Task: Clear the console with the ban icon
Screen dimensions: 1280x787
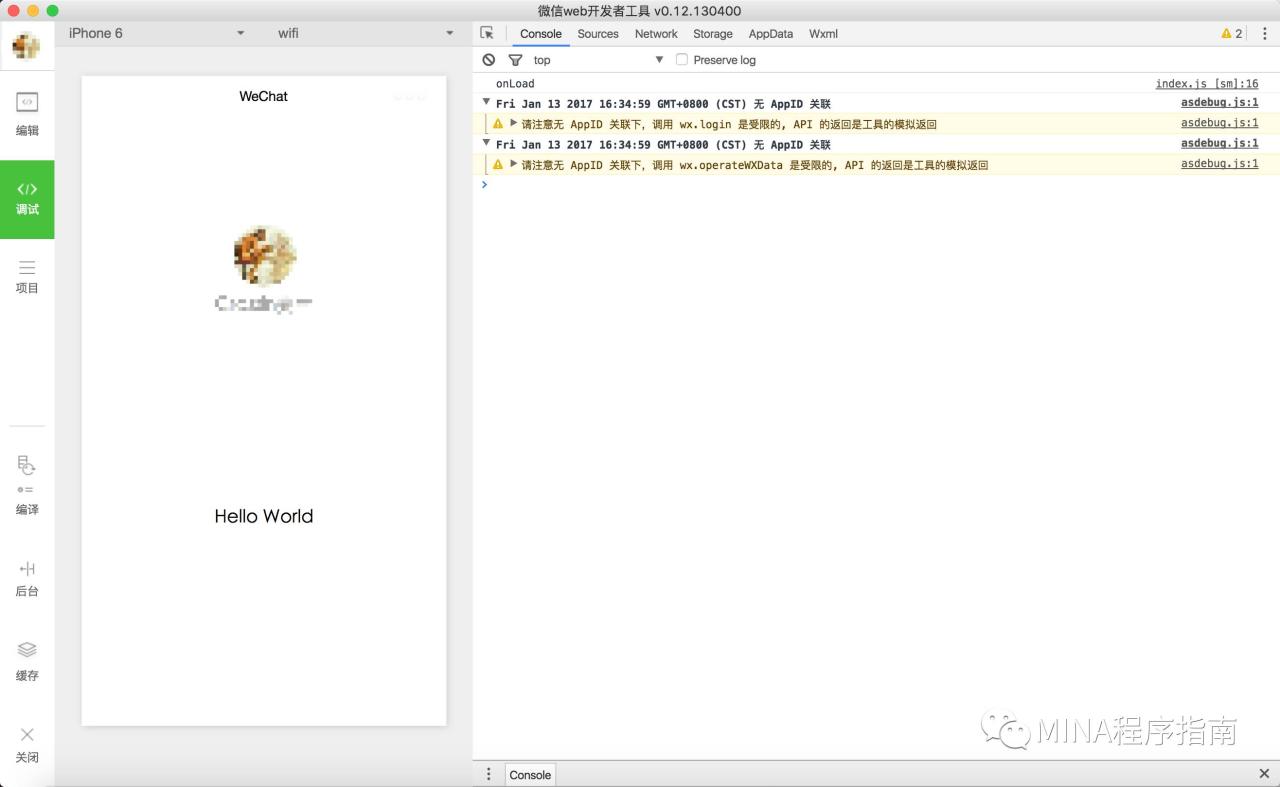Action: [x=488, y=60]
